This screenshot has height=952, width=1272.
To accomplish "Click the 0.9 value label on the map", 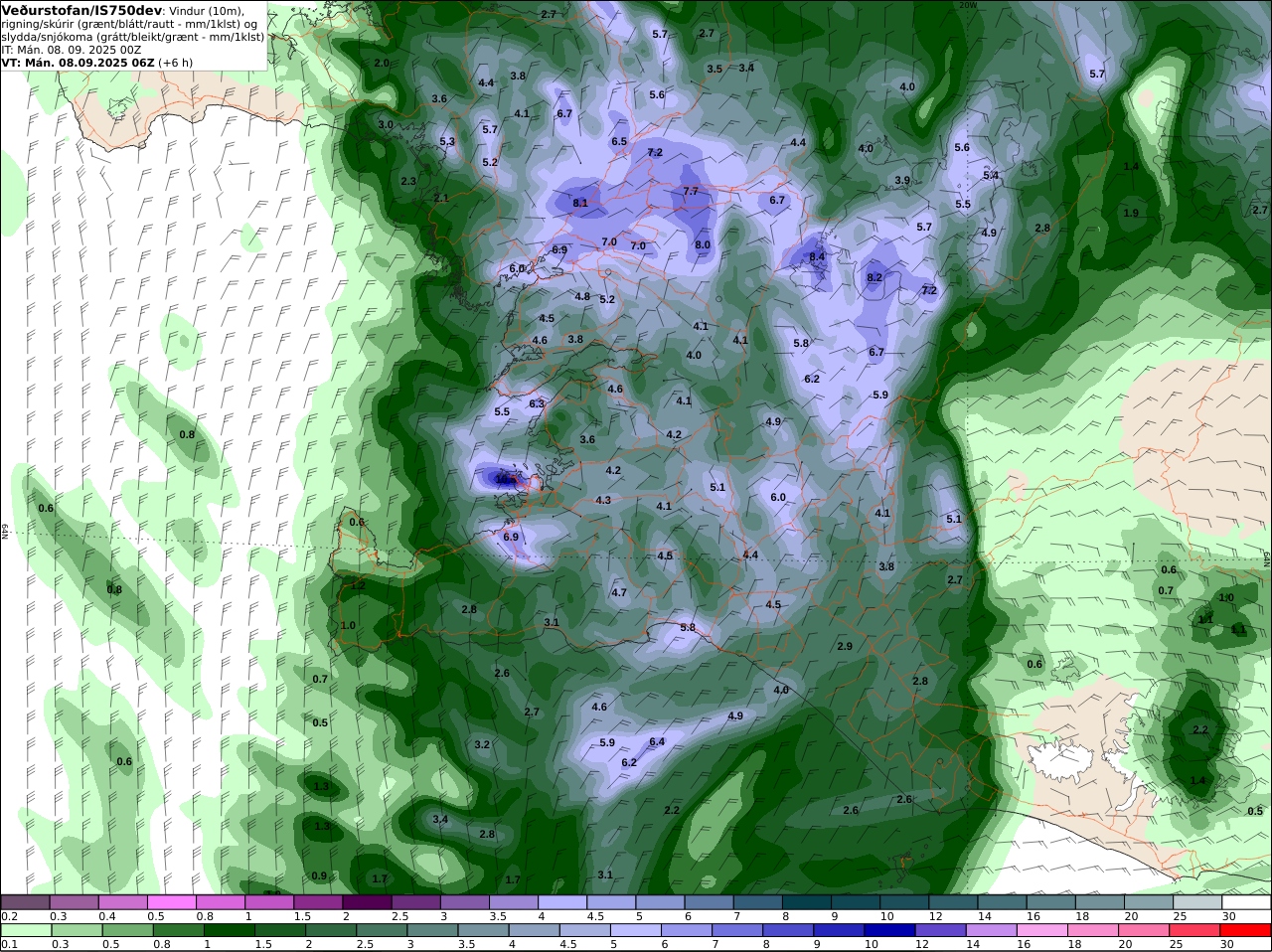I will point(319,875).
